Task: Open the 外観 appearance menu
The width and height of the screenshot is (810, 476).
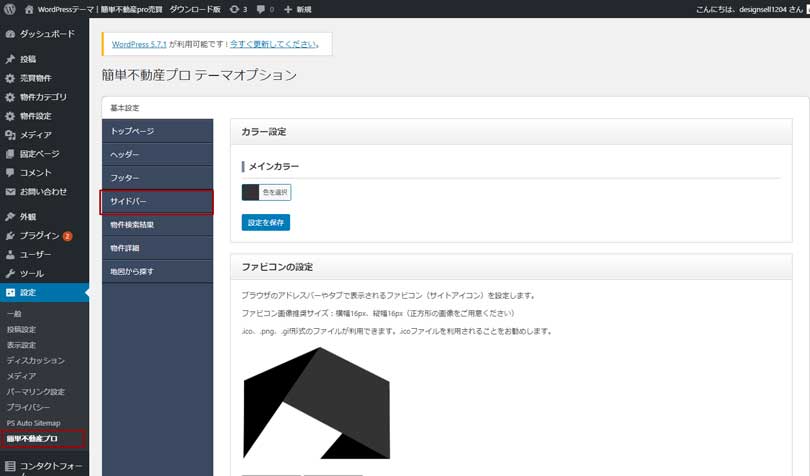Action: [x=28, y=217]
